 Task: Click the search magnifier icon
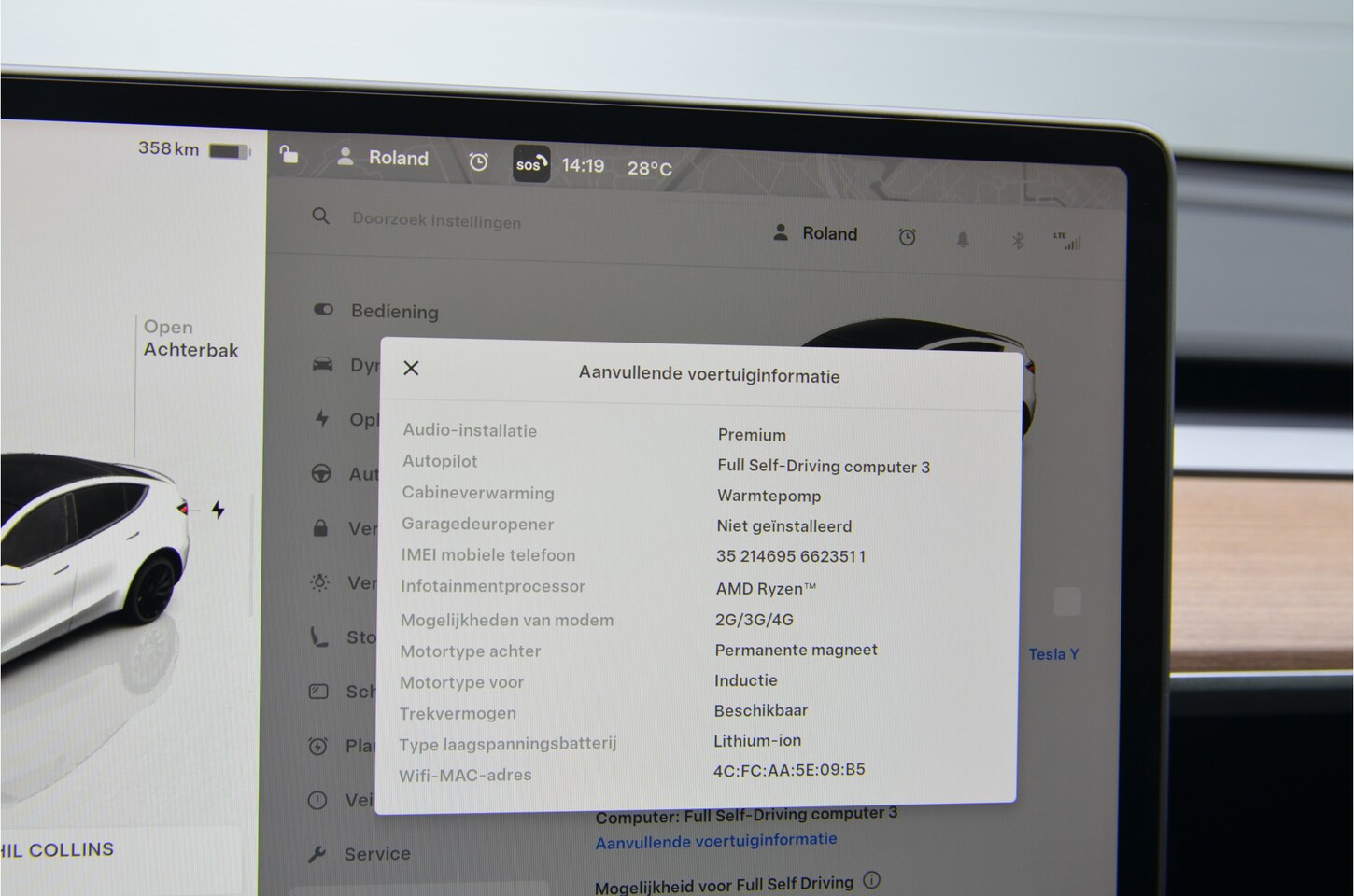320,217
